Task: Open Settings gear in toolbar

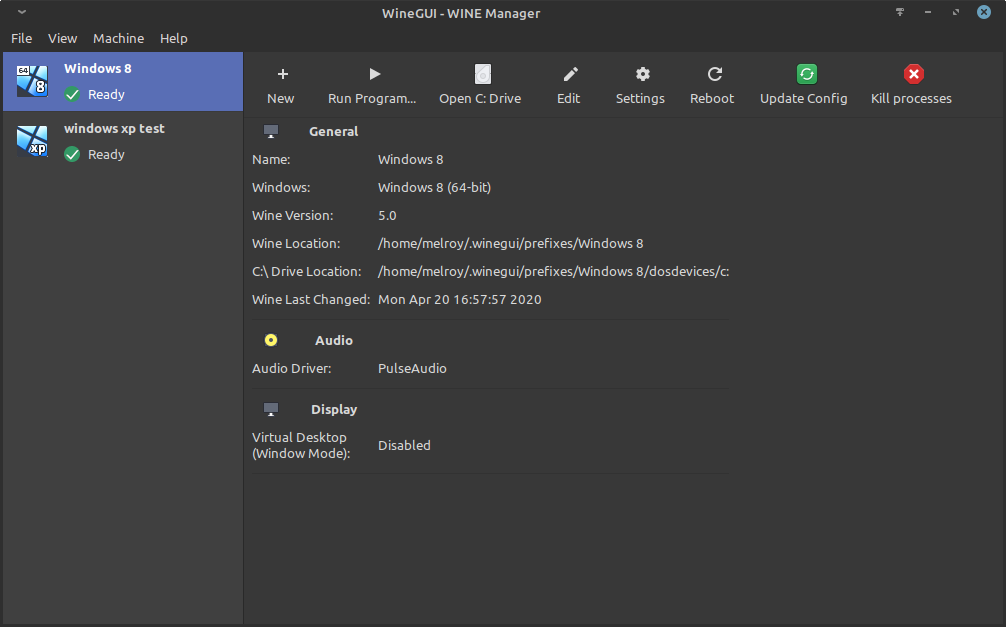Action: [x=642, y=74]
